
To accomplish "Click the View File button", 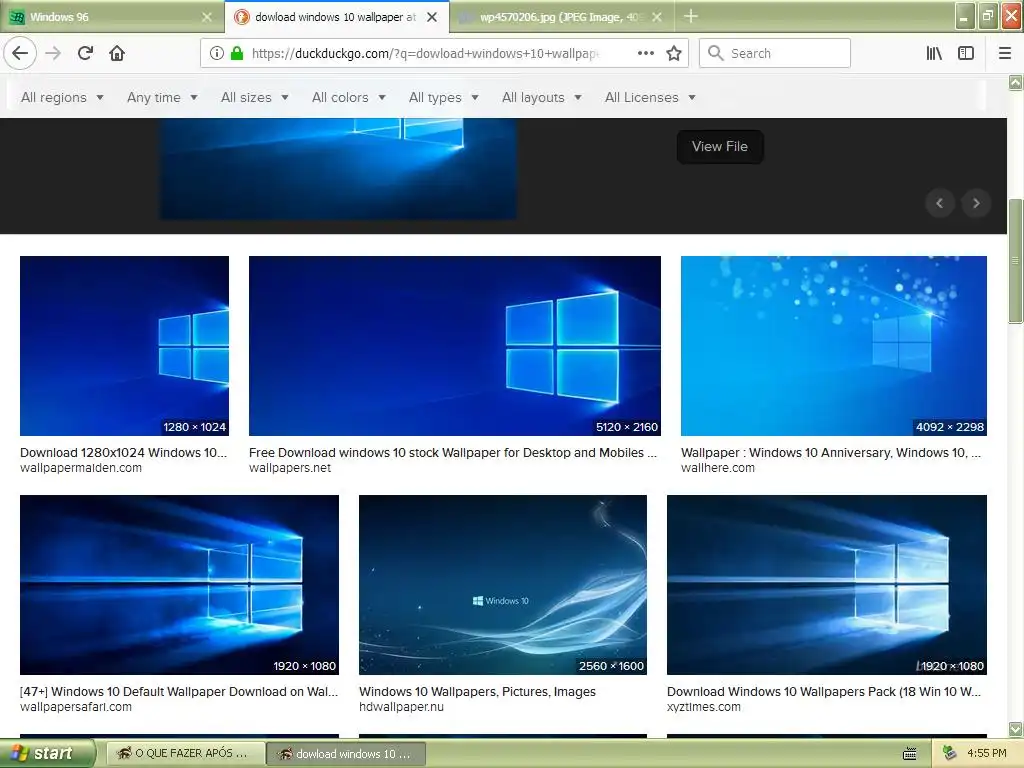I will tap(720, 146).
